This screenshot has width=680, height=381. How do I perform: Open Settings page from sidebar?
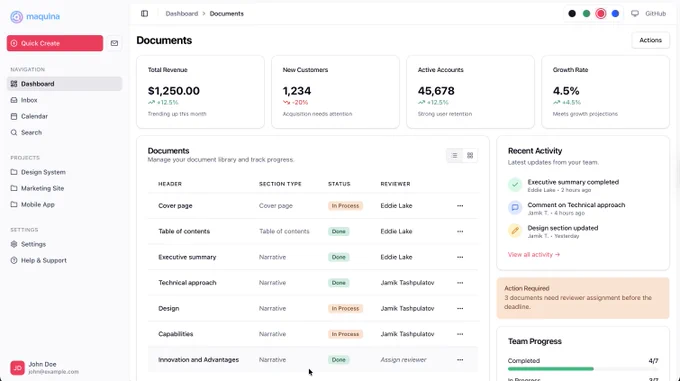[x=65, y=244]
